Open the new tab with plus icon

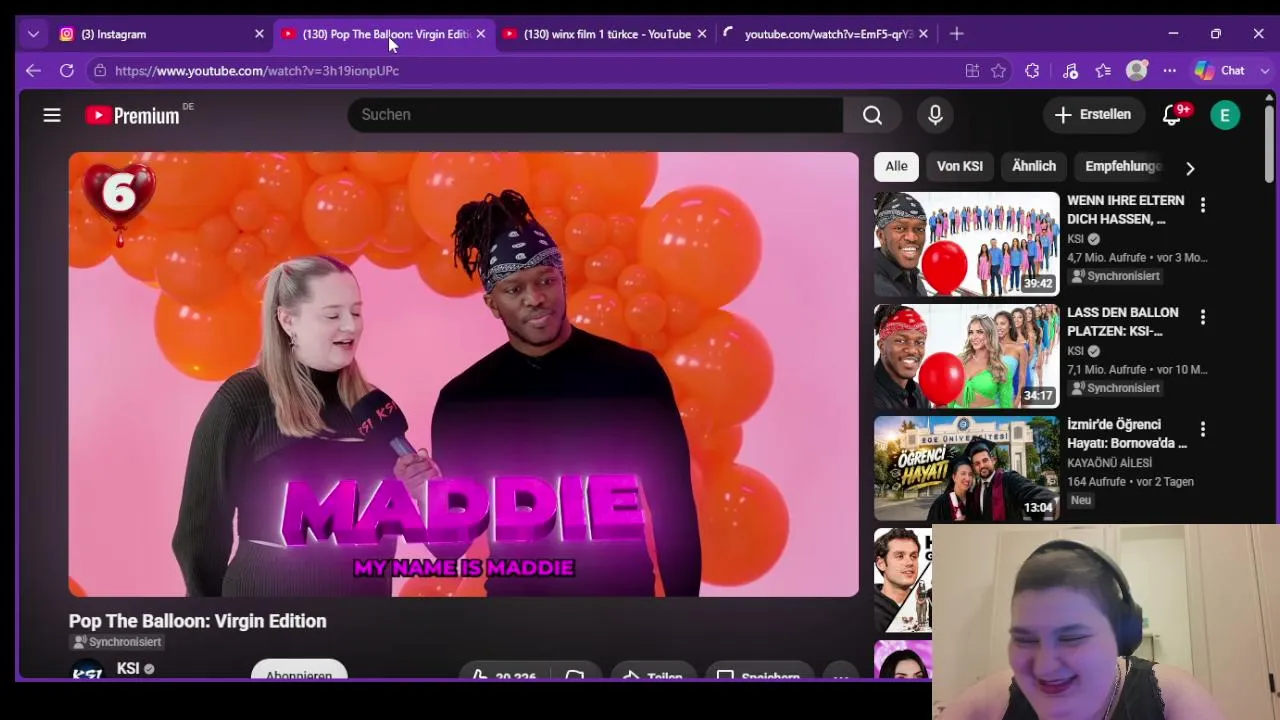coord(957,34)
